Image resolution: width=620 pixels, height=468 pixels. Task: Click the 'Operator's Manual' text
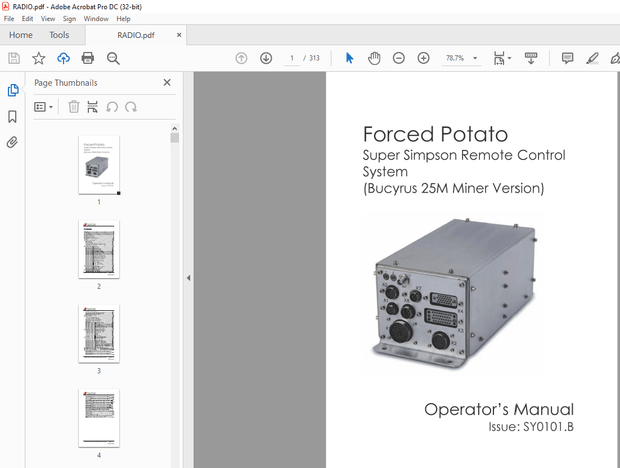pyautogui.click(x=499, y=410)
